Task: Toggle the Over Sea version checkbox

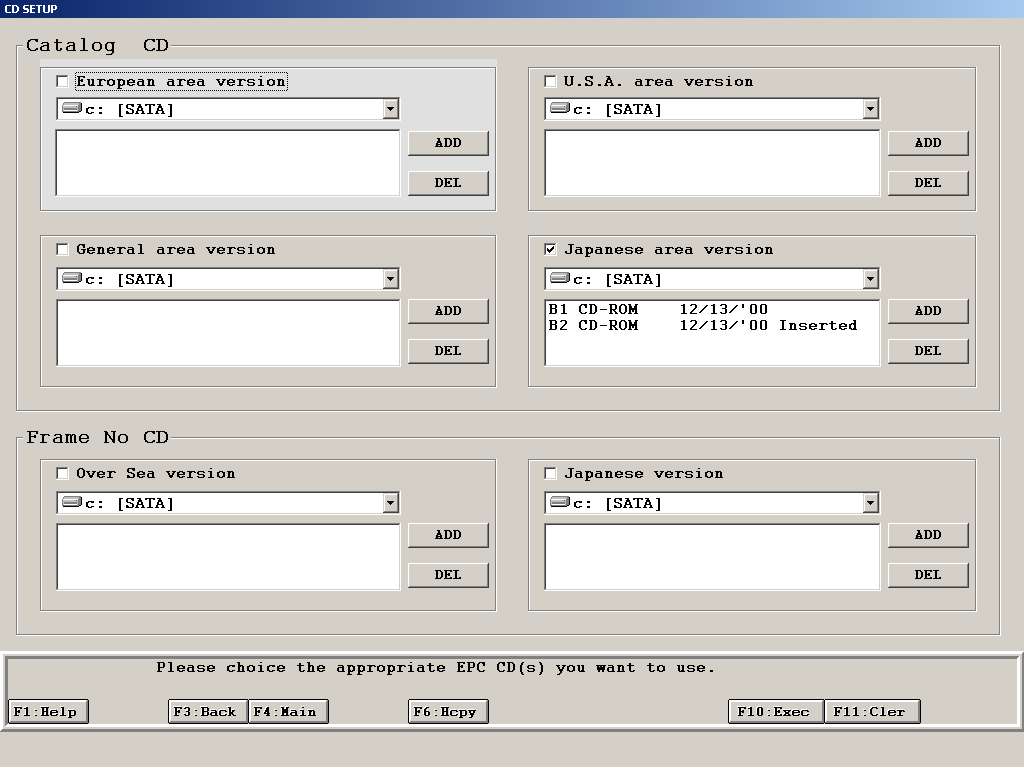Action: pyautogui.click(x=63, y=473)
